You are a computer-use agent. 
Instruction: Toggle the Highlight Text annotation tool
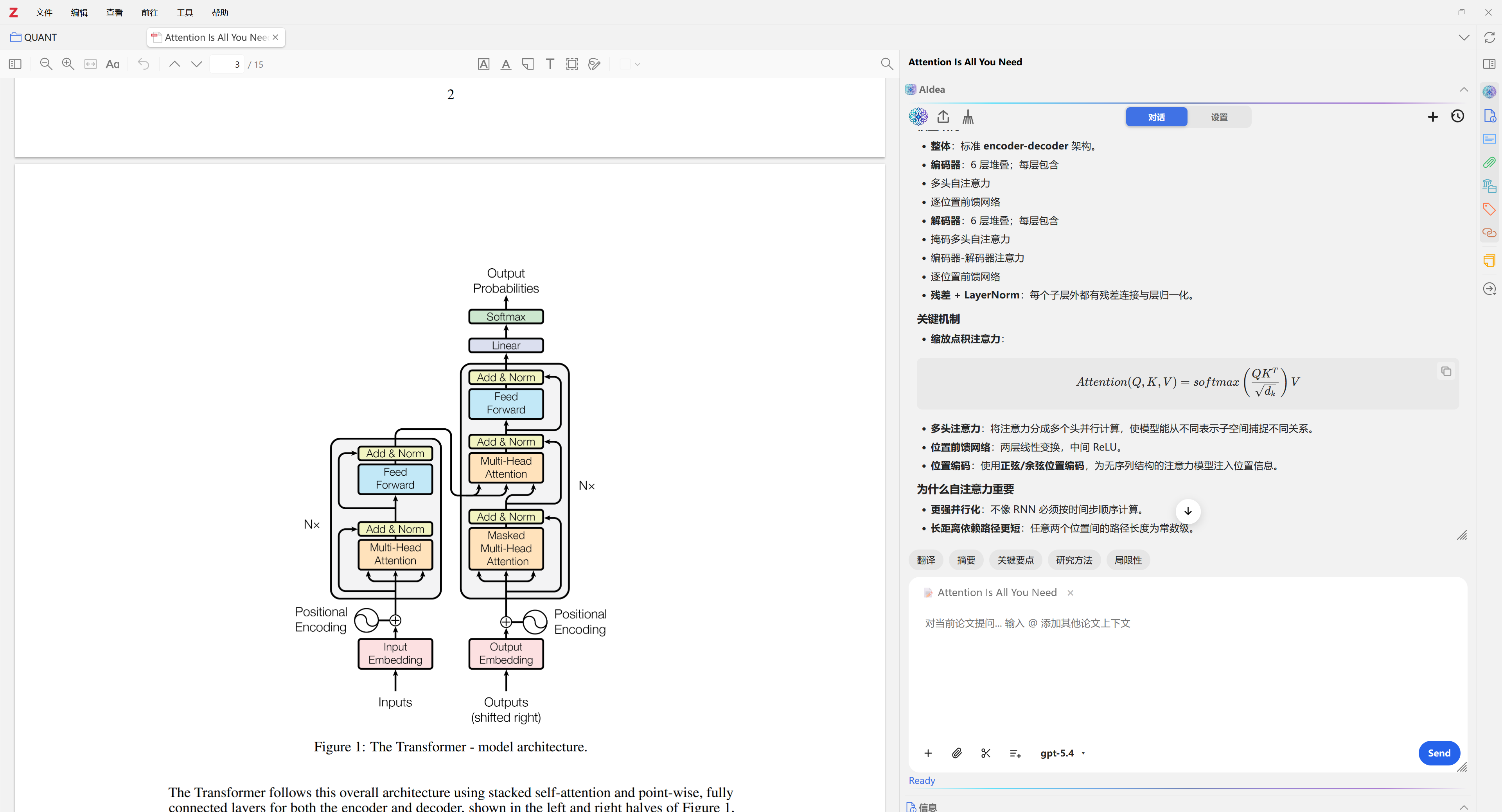[483, 64]
